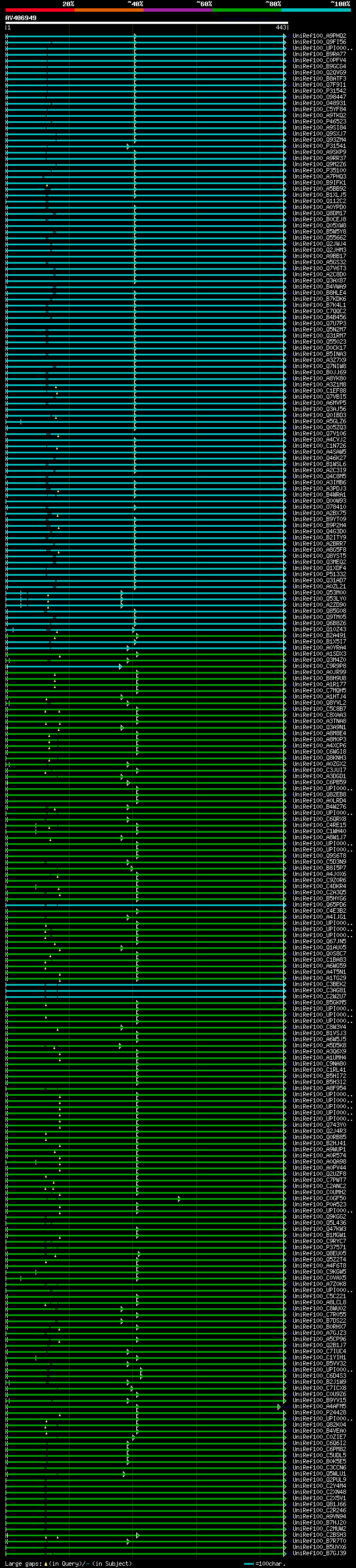Click the UniRef100_Q9M2Z6 label
356x1568 pixels.
319,164
